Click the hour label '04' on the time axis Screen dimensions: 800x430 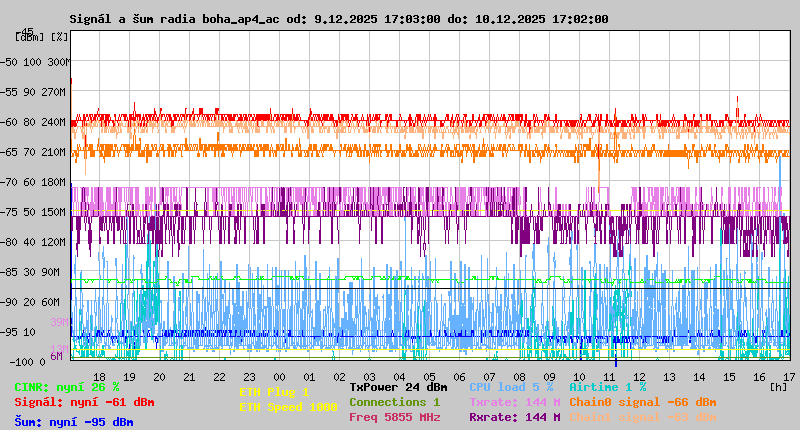coord(399,377)
